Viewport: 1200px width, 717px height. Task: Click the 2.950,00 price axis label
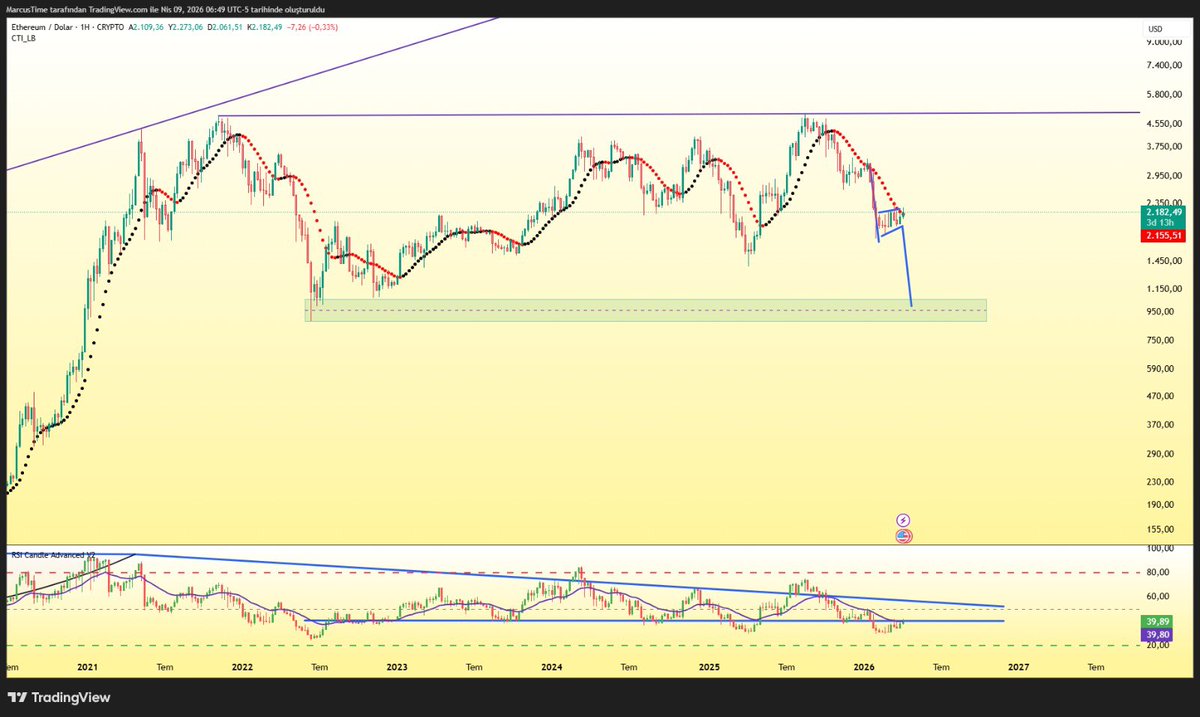[x=1166, y=176]
